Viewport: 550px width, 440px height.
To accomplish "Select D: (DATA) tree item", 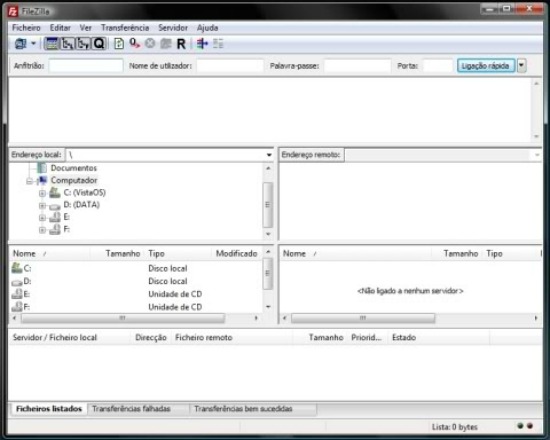I will (x=81, y=205).
